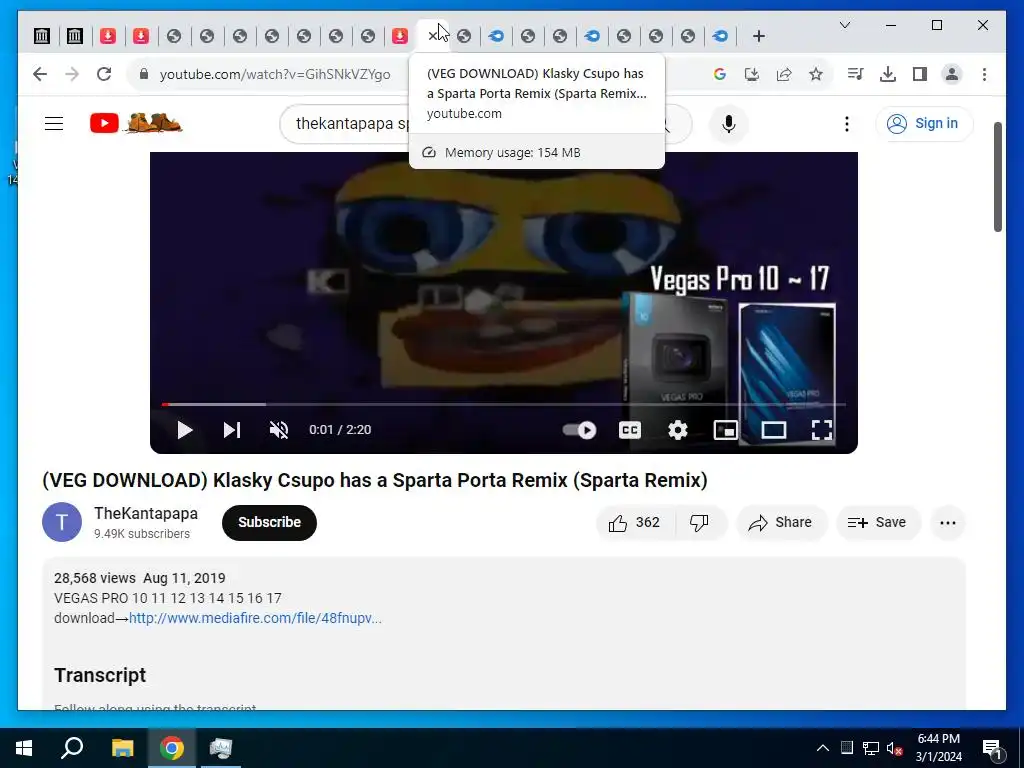The height and width of the screenshot is (768, 1024).
Task: Open Windows notification center
Action: [x=993, y=748]
